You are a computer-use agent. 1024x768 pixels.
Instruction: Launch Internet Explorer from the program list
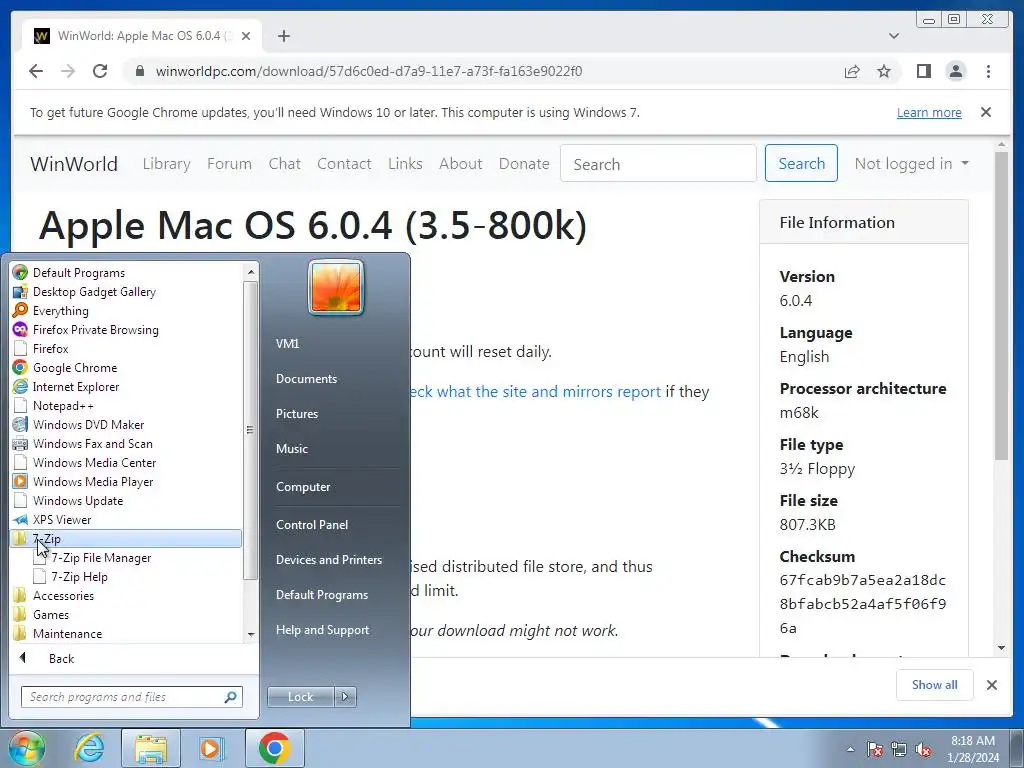pyautogui.click(x=76, y=386)
